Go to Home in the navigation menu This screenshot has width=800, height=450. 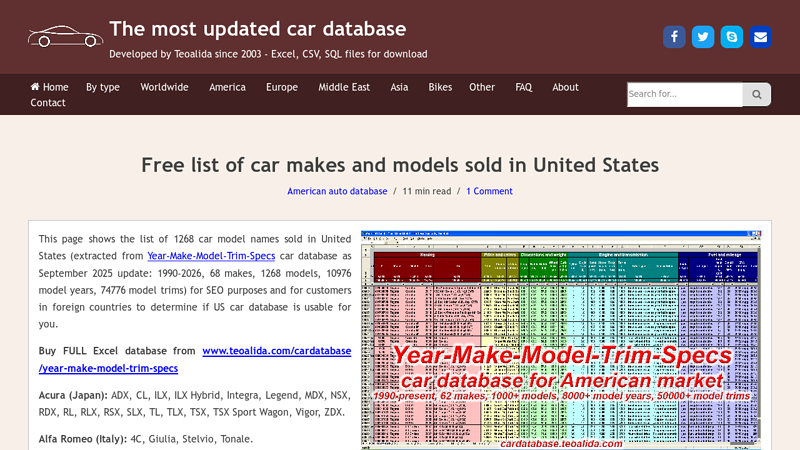(x=49, y=87)
